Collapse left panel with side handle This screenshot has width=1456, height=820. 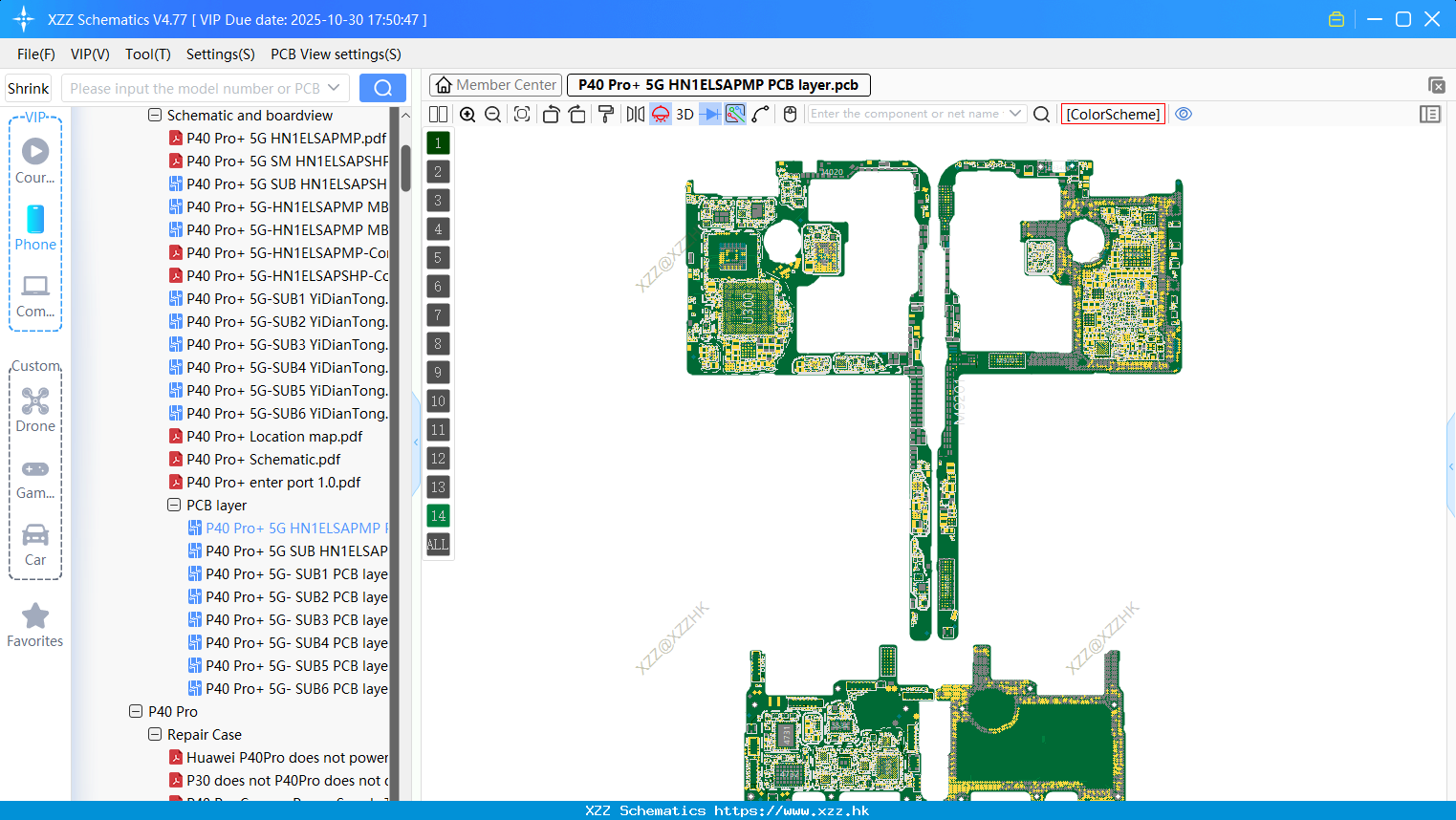pos(416,442)
